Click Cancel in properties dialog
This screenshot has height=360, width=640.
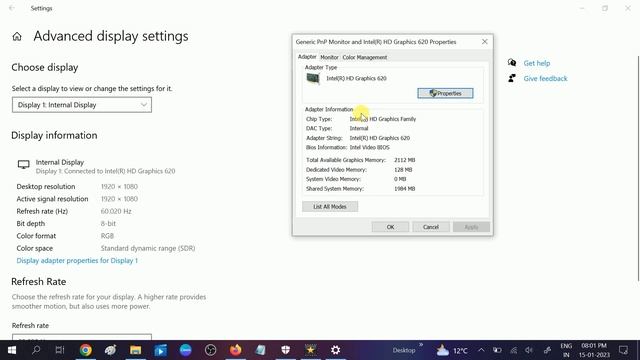[x=431, y=227]
